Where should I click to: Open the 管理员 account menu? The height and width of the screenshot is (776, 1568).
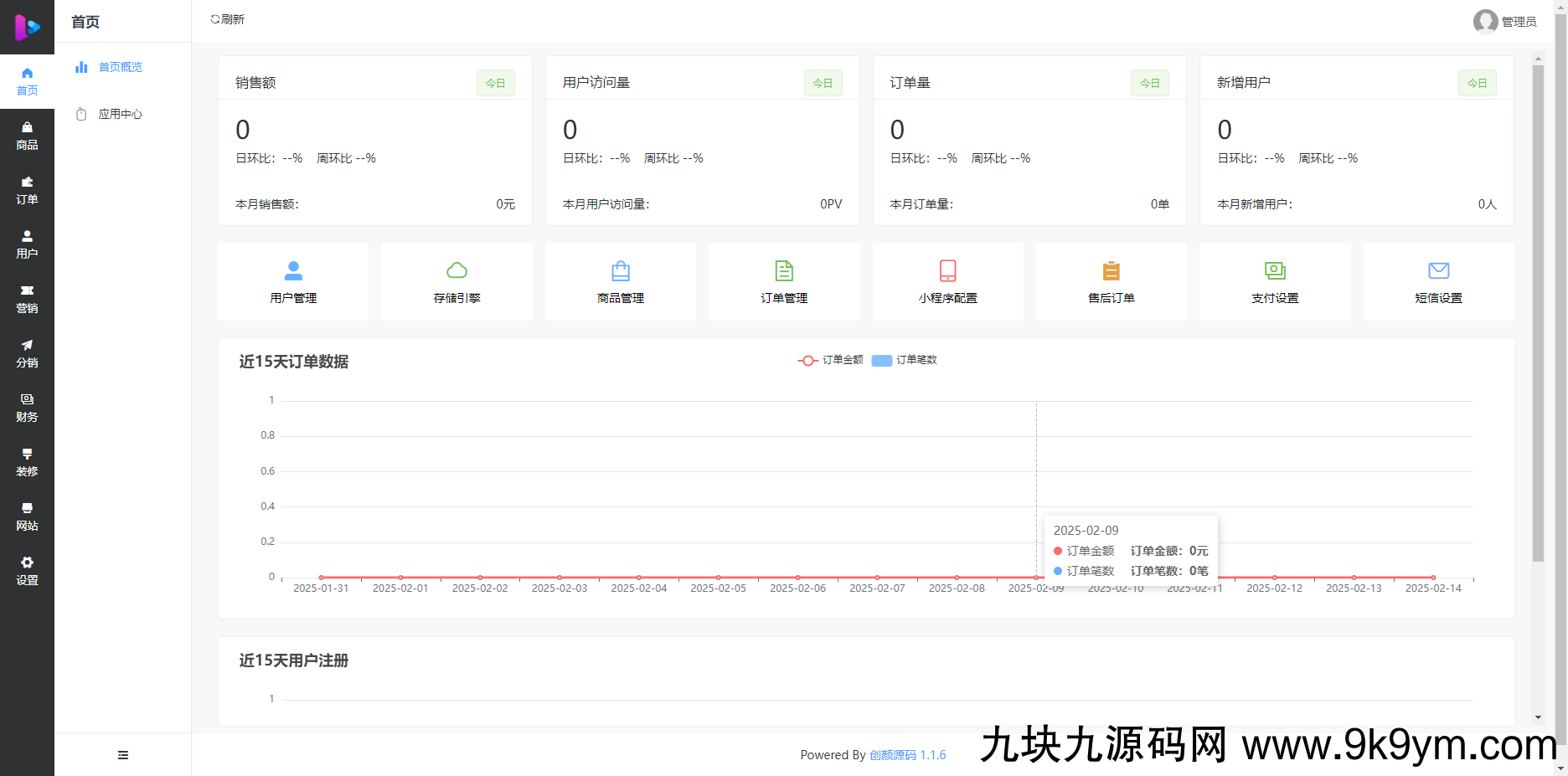point(1505,22)
